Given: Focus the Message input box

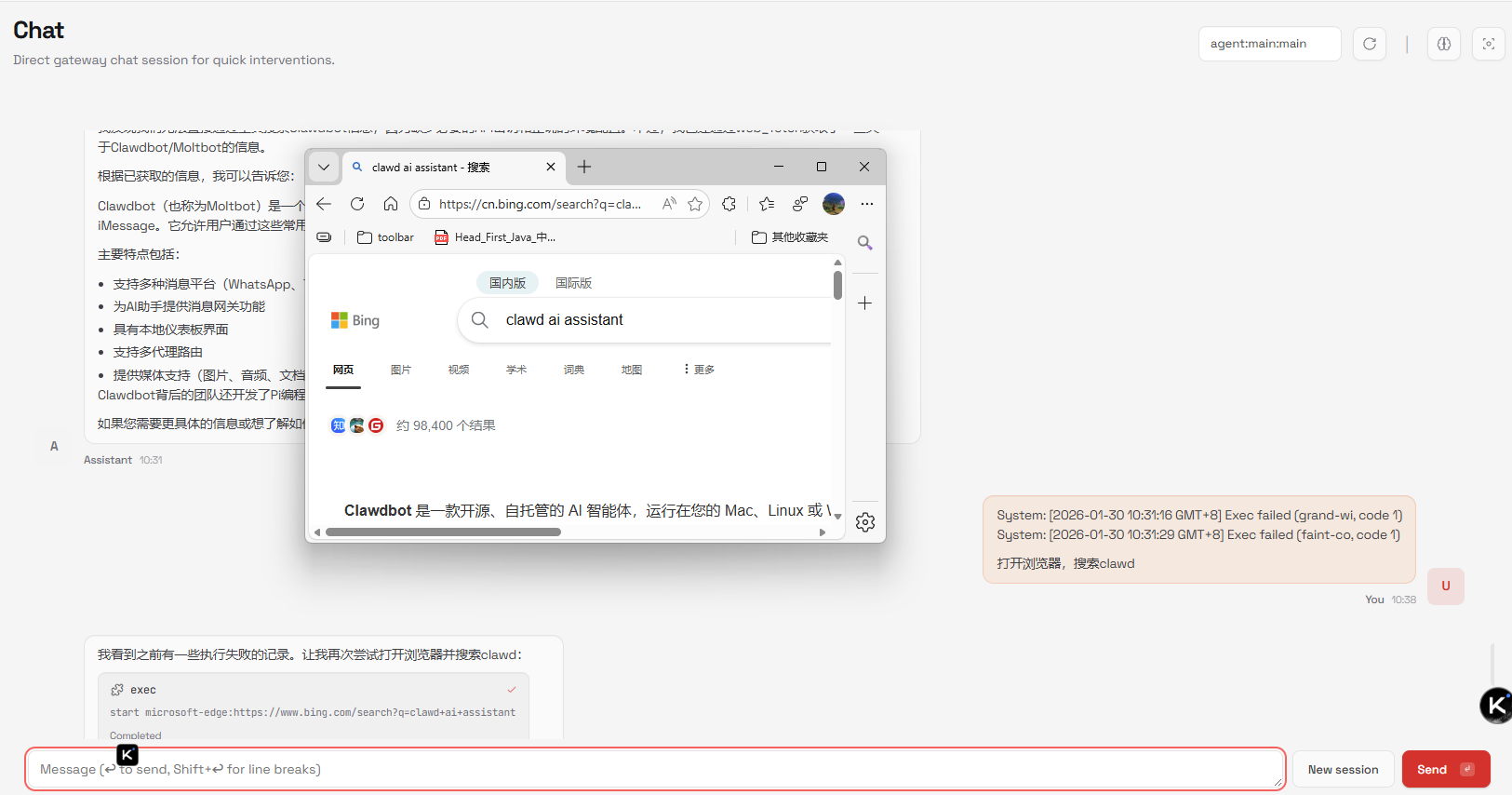Looking at the screenshot, I should tap(655, 769).
